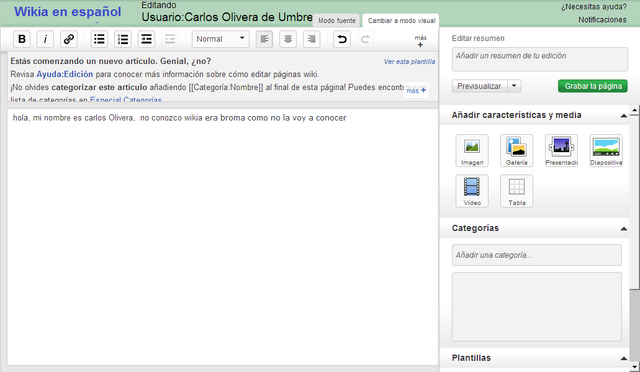Image resolution: width=640 pixels, height=372 pixels.
Task: Open the Normal paragraph format dropdown
Action: tap(221, 39)
